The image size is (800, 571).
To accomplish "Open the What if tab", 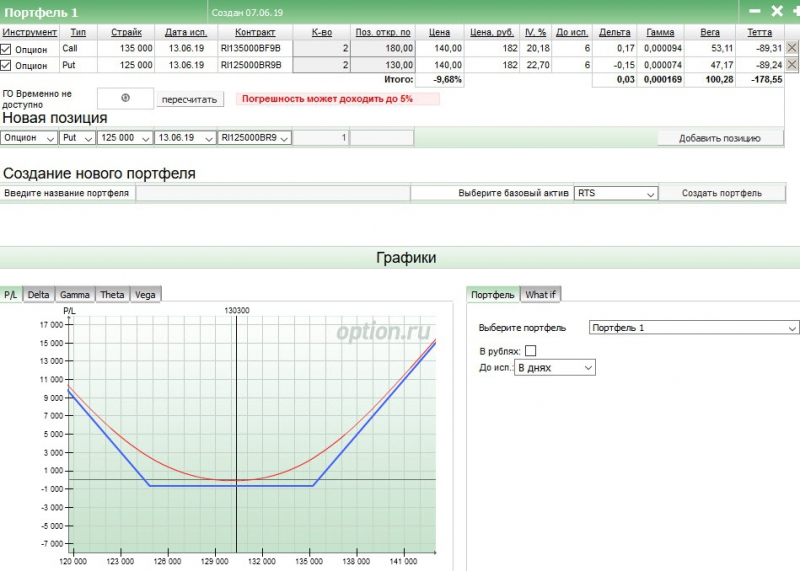I will (x=540, y=294).
